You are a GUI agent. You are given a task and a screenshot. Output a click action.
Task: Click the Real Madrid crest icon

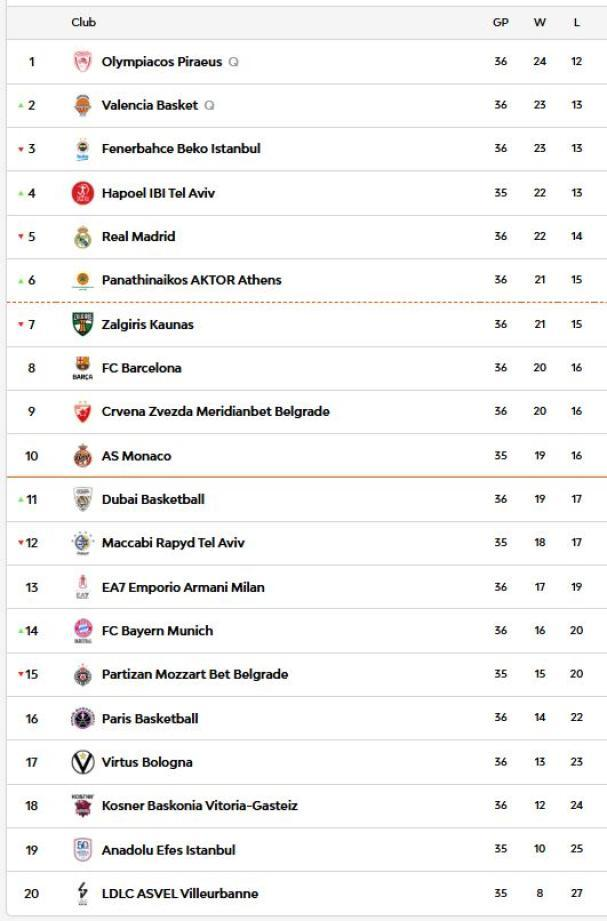(82, 237)
